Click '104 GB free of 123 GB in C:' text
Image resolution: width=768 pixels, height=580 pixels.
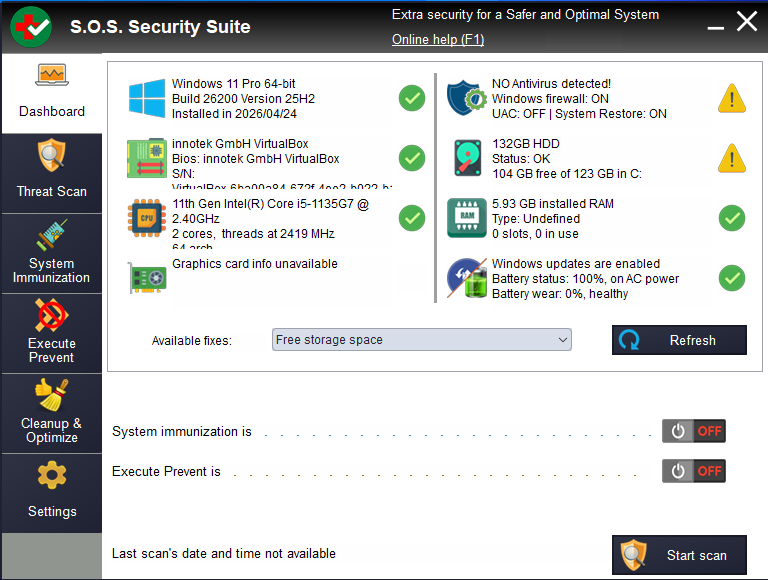567,173
